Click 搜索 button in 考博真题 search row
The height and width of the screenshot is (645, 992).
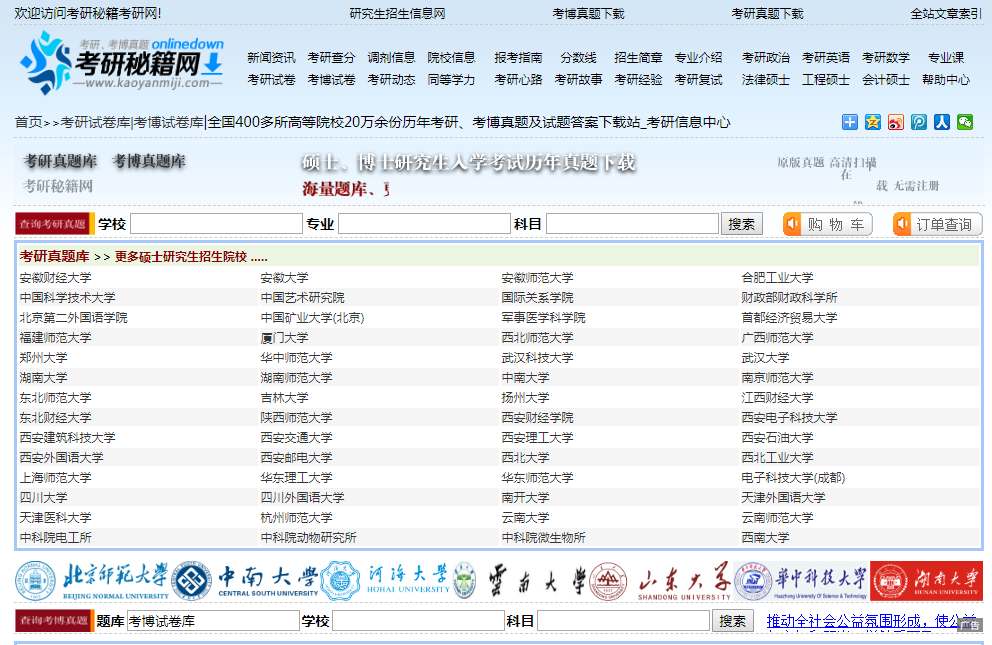pos(733,621)
